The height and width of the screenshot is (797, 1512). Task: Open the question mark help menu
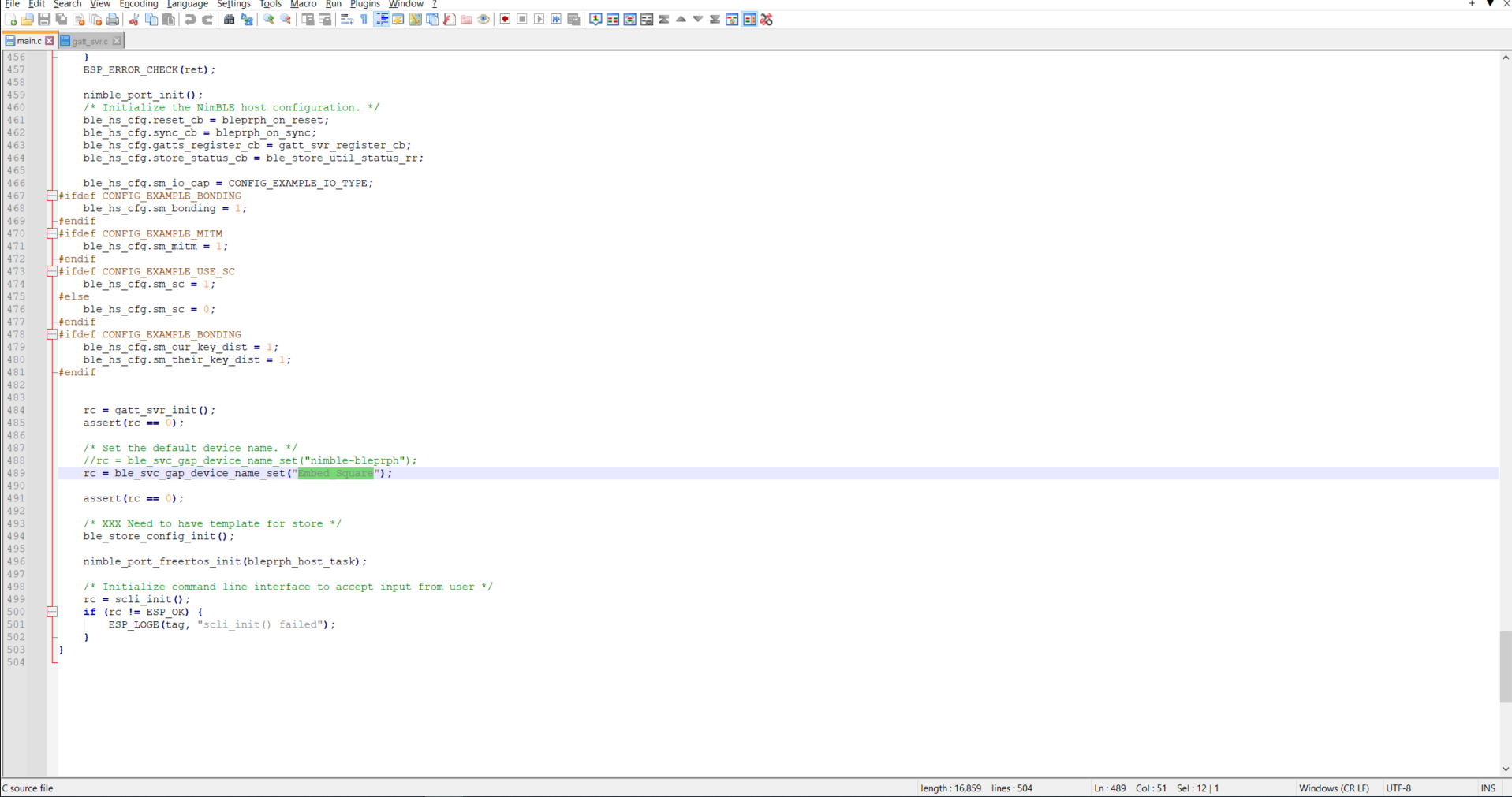(434, 4)
